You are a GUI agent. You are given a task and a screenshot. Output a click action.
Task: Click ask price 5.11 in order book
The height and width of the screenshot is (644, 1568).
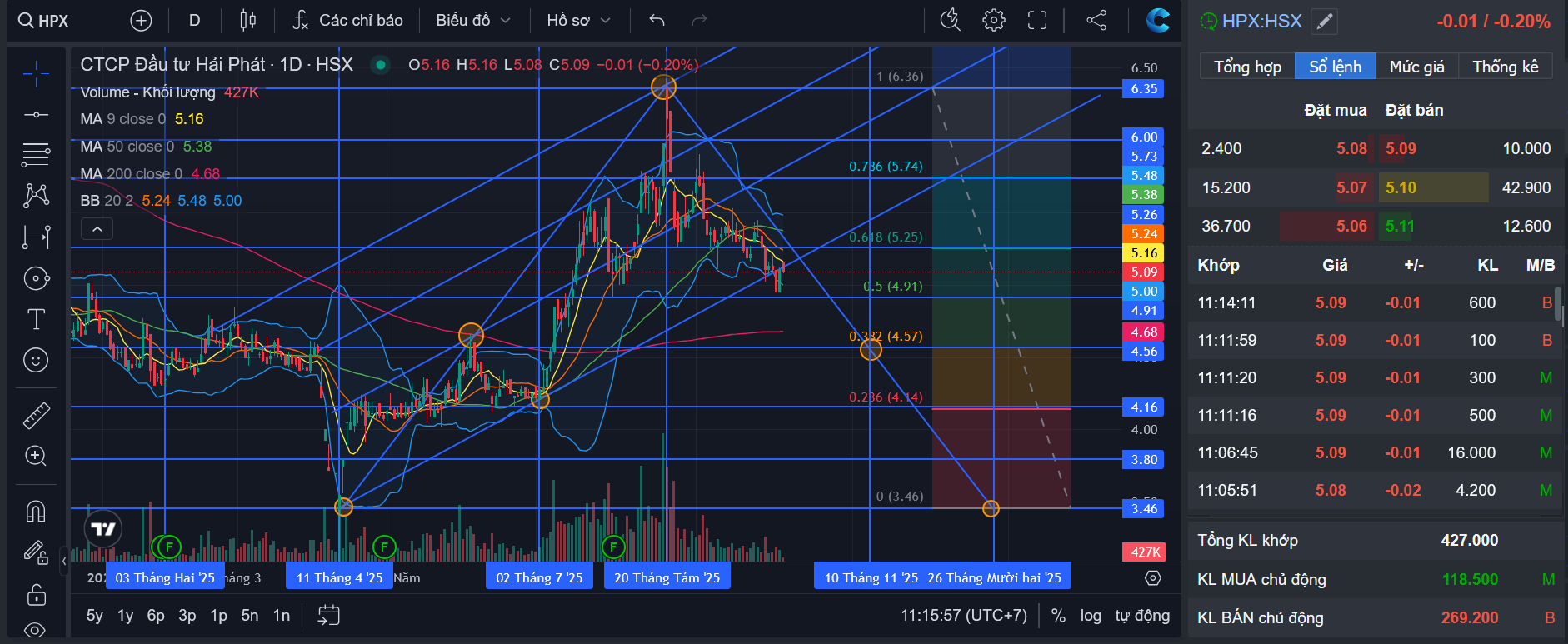1400,227
